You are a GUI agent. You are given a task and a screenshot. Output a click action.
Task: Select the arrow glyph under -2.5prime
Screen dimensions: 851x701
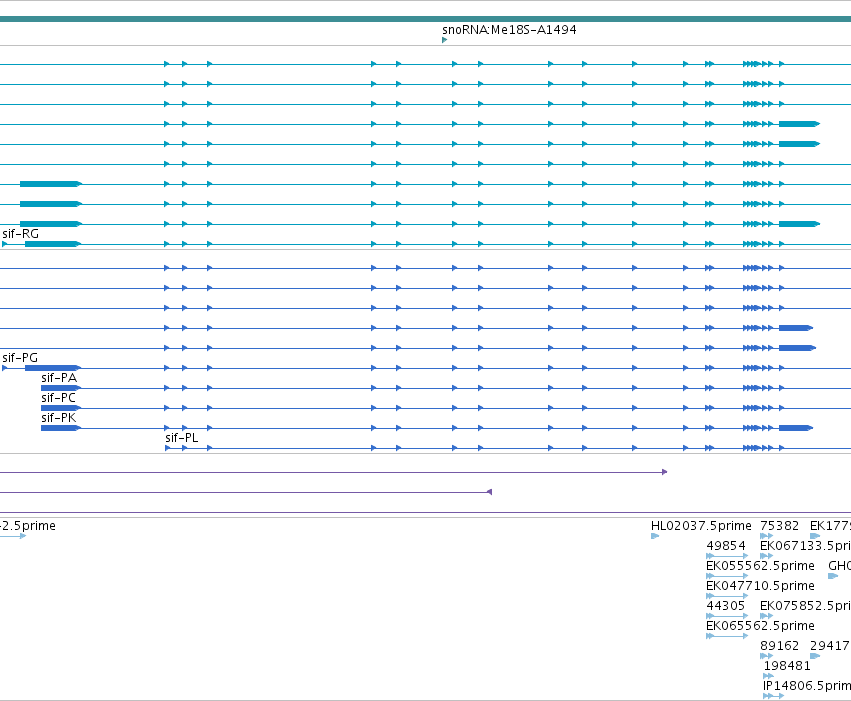(x=13, y=536)
